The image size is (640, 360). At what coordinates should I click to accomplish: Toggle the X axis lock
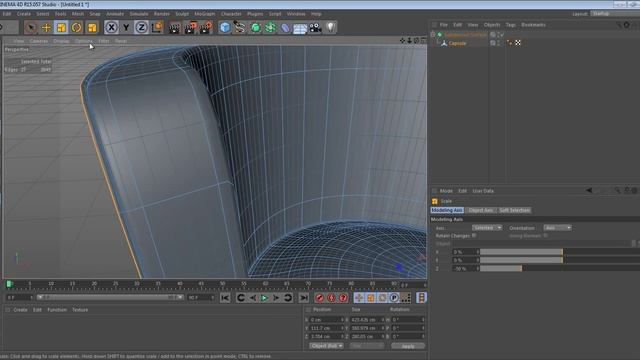[111, 27]
